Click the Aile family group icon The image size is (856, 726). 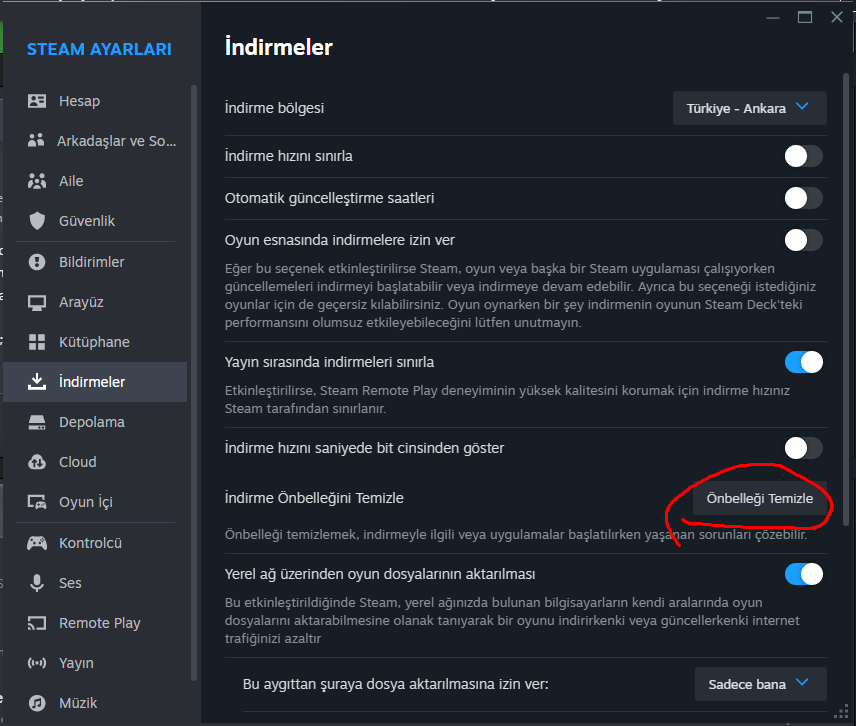37,181
